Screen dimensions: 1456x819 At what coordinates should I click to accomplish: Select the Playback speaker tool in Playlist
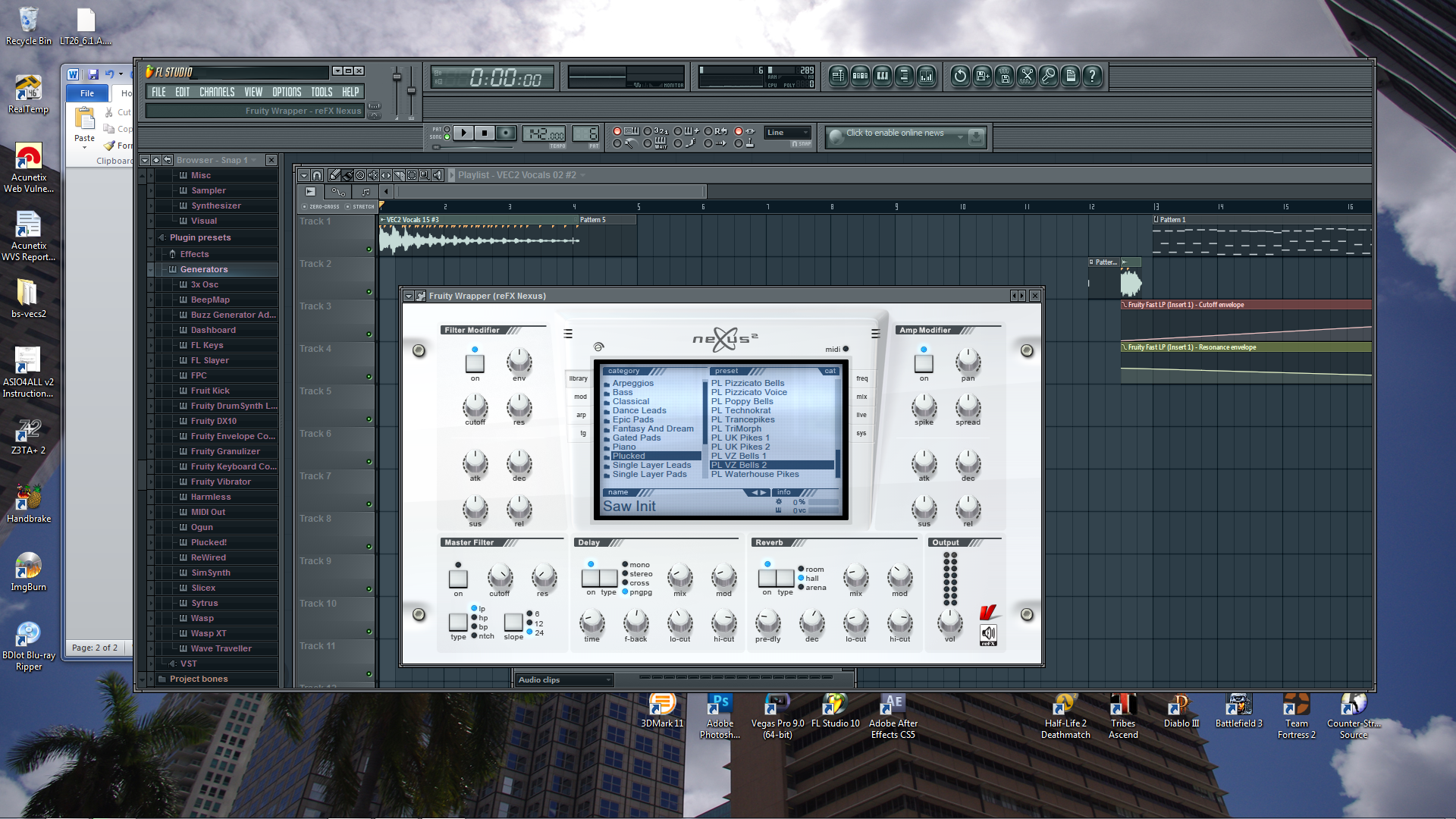[x=438, y=175]
